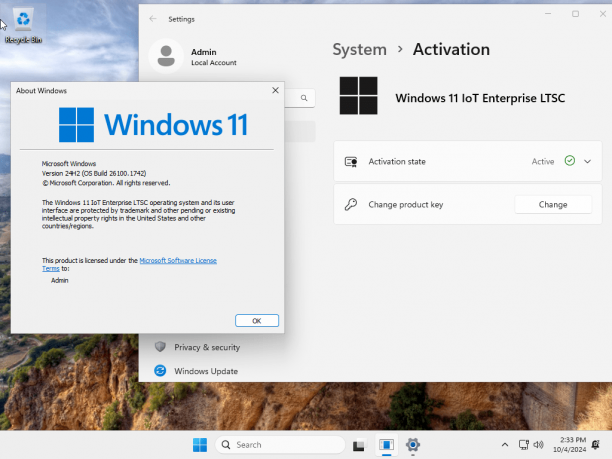Viewport: 612px width, 459px height.
Task: Click the black Windows logo in Activation
Action: [358, 96]
